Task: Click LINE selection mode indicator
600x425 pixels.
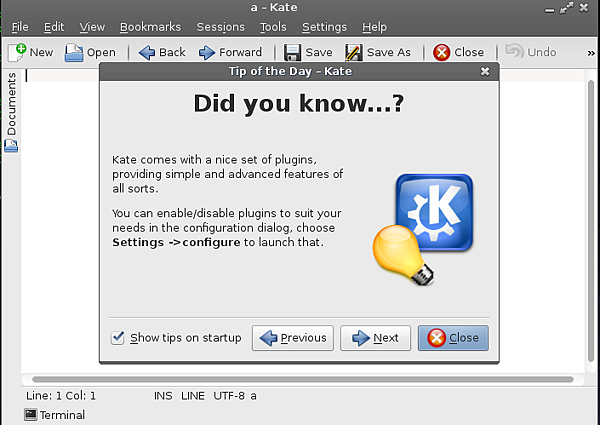Action: (x=193, y=396)
